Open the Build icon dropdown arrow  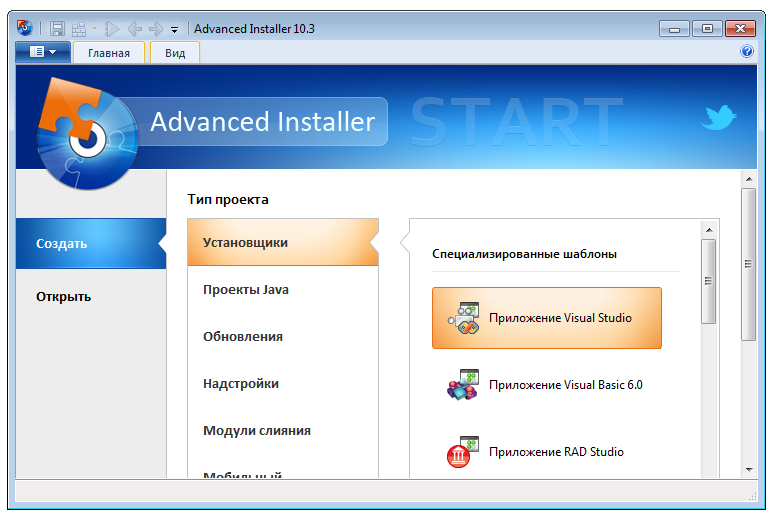click(94, 29)
